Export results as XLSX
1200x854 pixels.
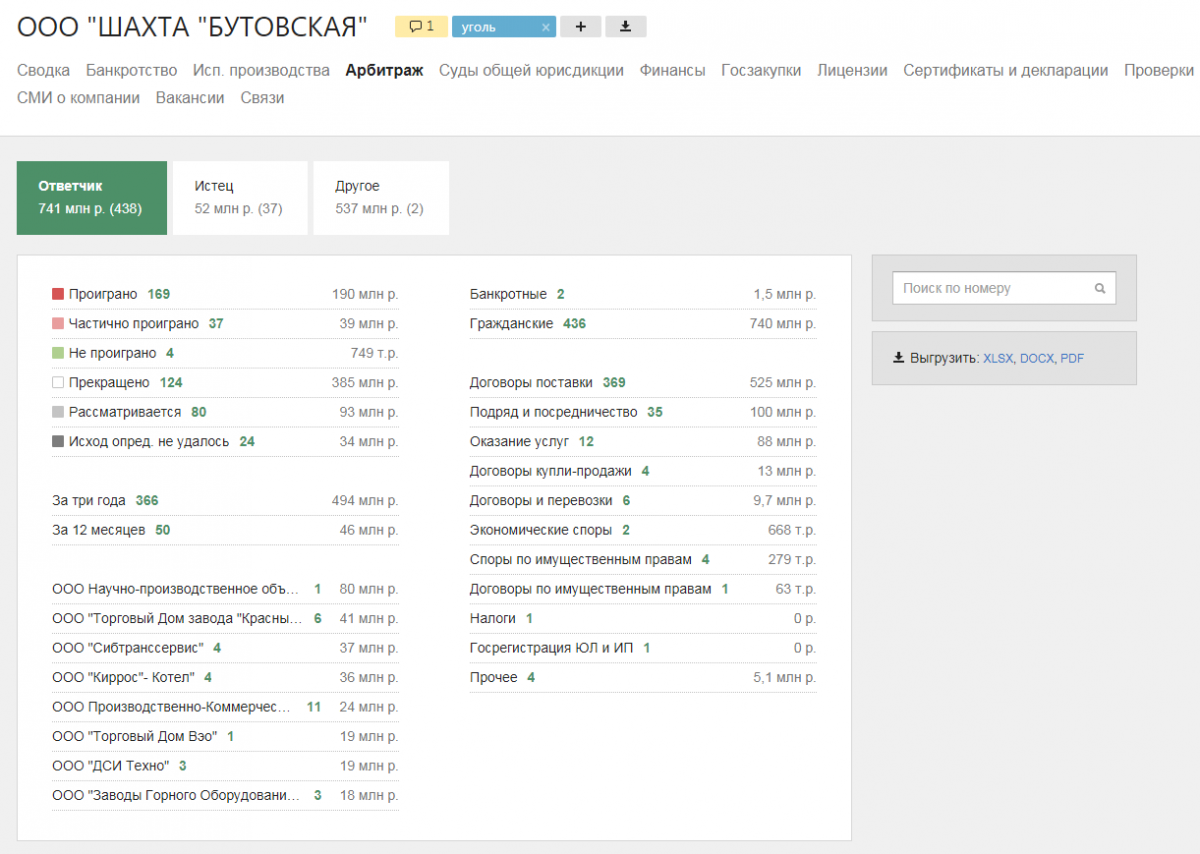point(998,358)
